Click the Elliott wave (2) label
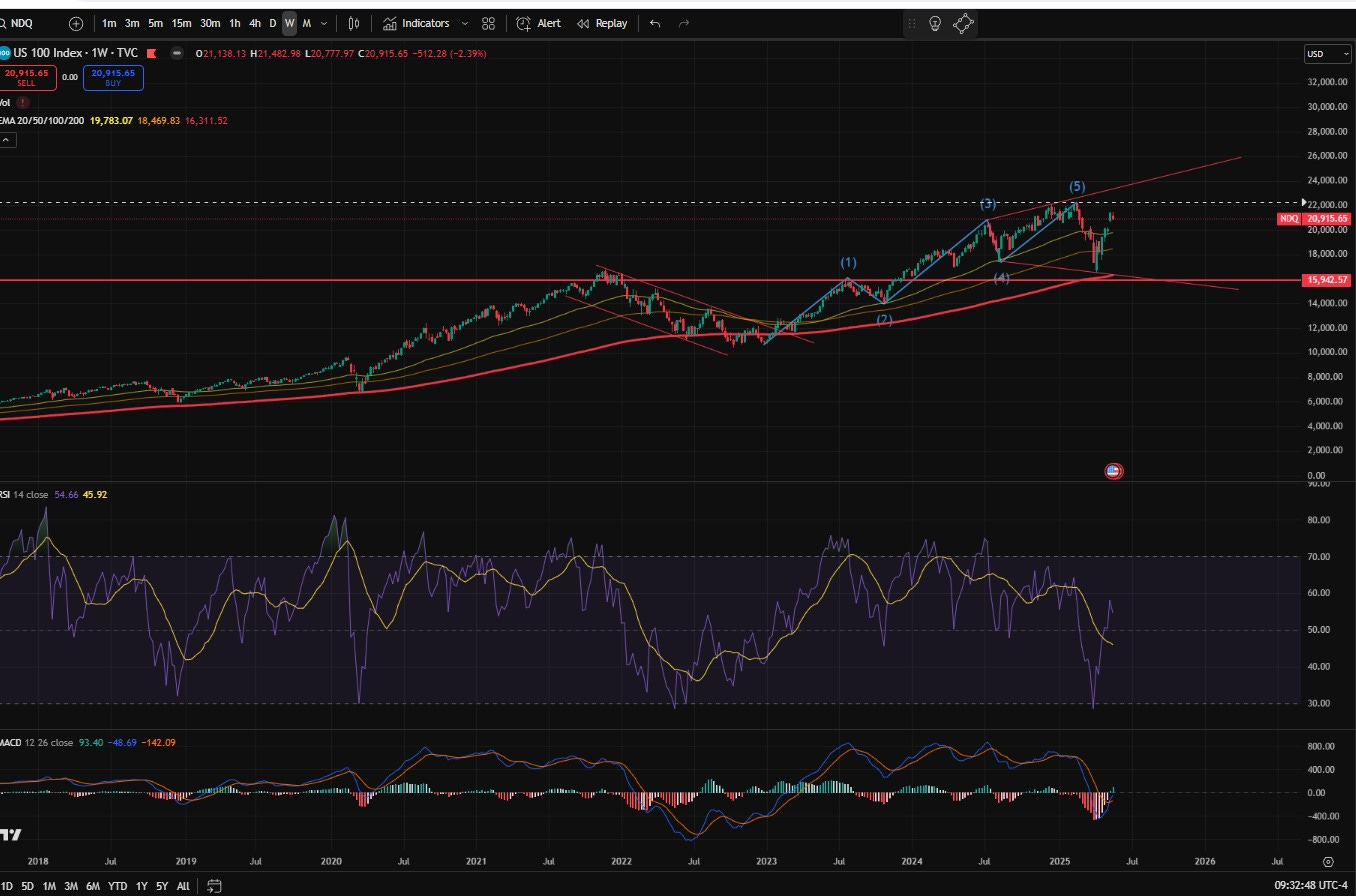Viewport: 1356px width, 896px height. pos(885,320)
